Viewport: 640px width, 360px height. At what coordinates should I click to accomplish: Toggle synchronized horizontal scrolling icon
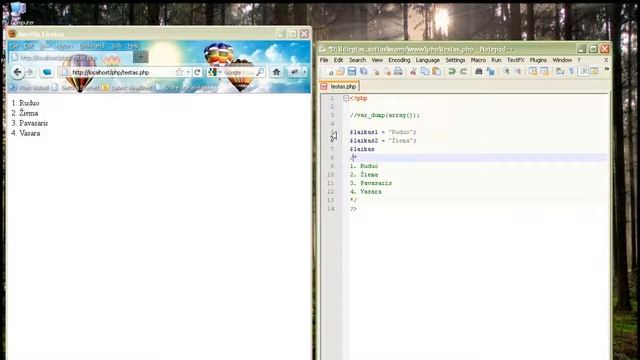(x=544, y=72)
